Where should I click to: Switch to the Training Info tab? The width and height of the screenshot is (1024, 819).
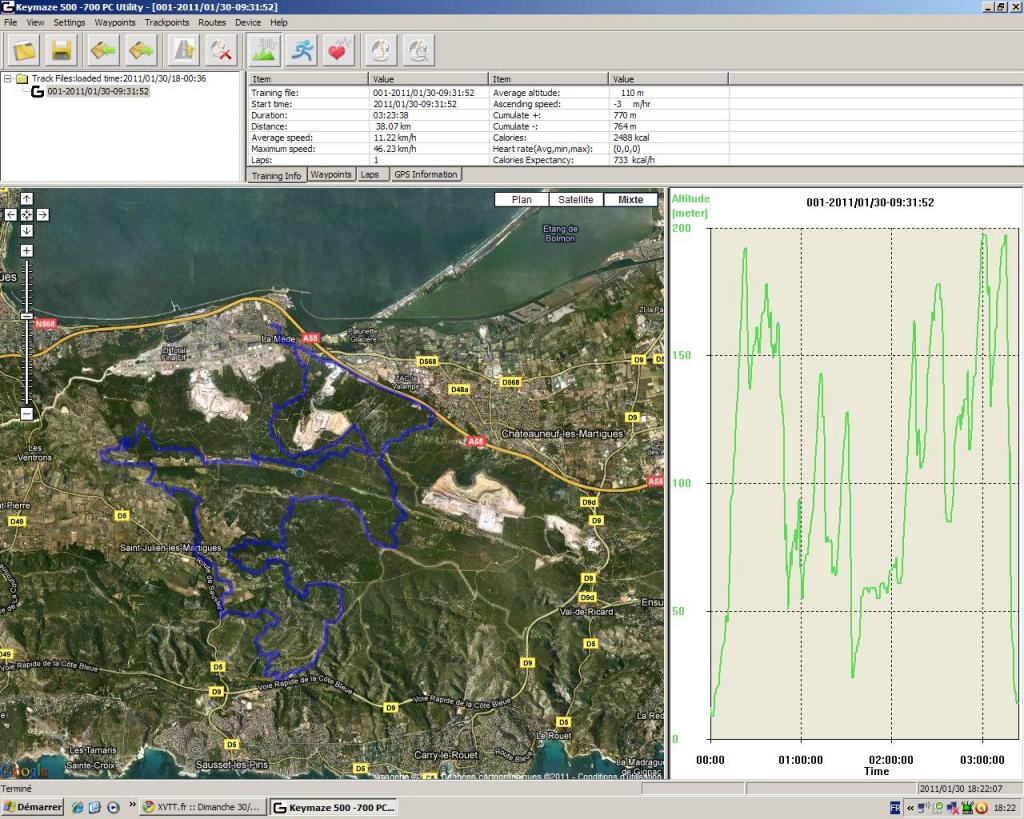click(277, 176)
